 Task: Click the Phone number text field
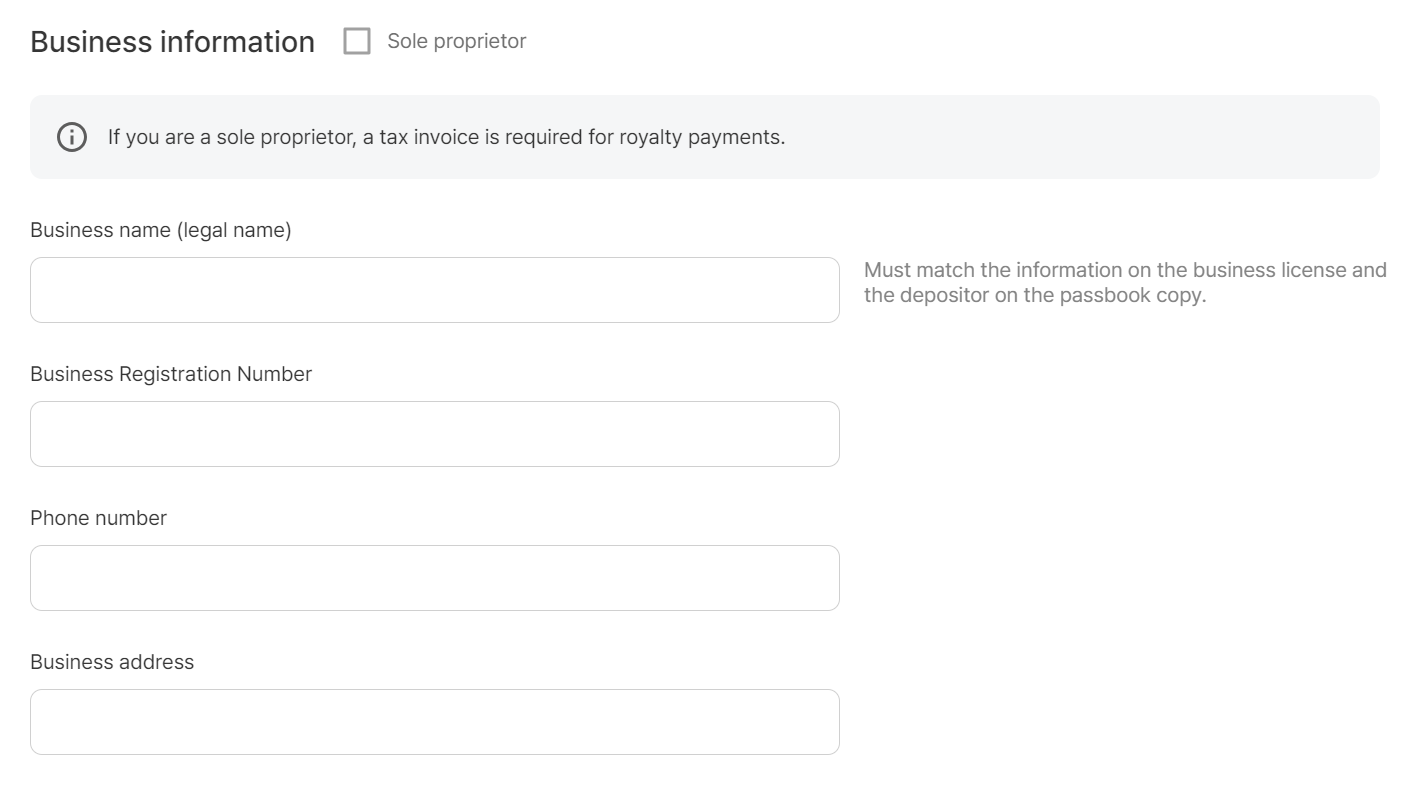click(434, 577)
